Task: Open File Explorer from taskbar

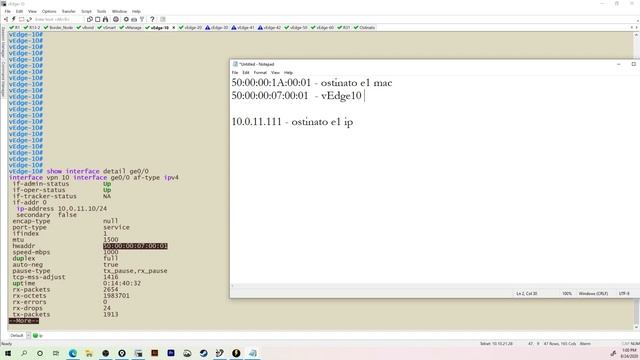Action: coord(89,353)
